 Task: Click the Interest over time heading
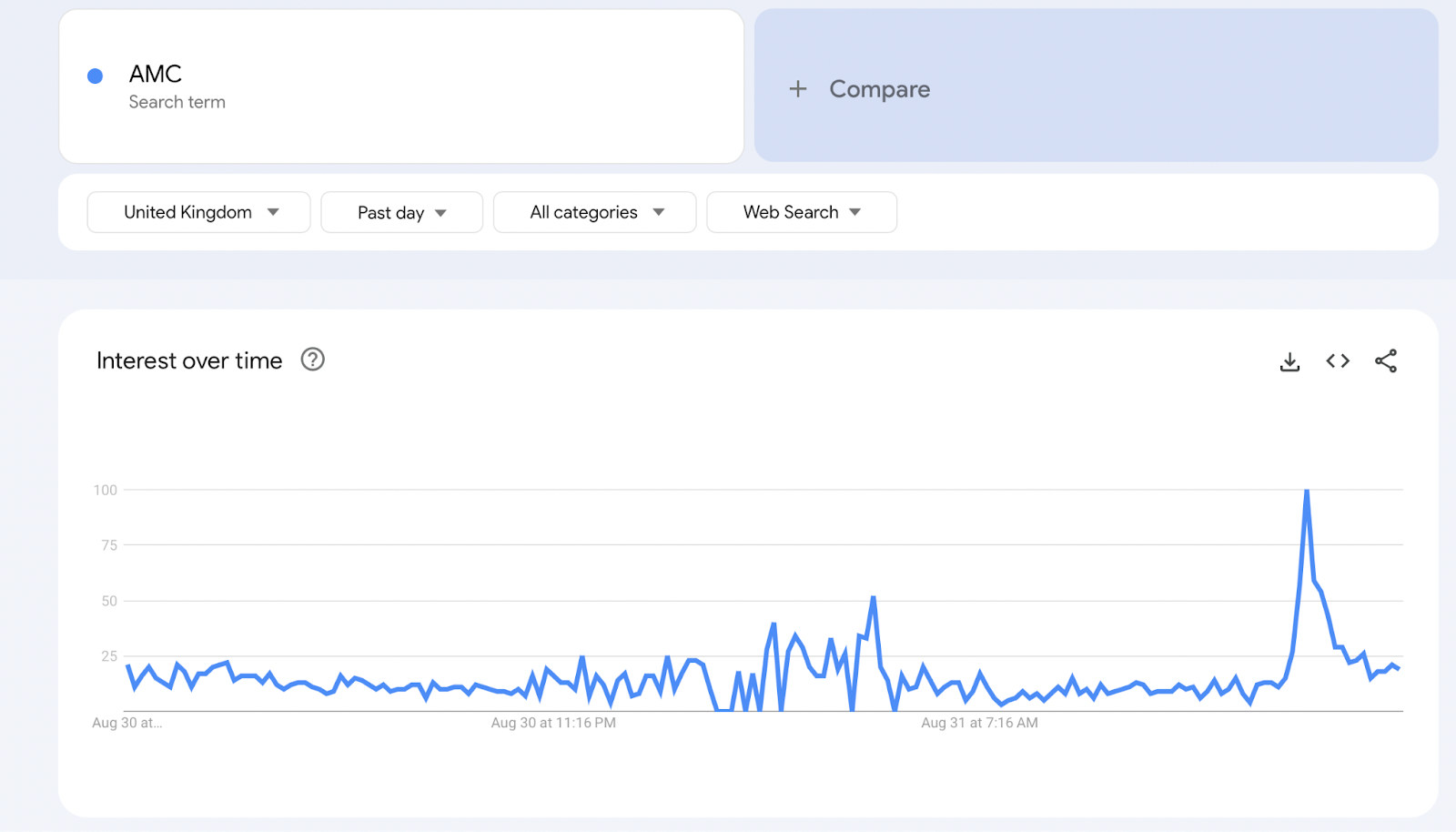click(189, 360)
